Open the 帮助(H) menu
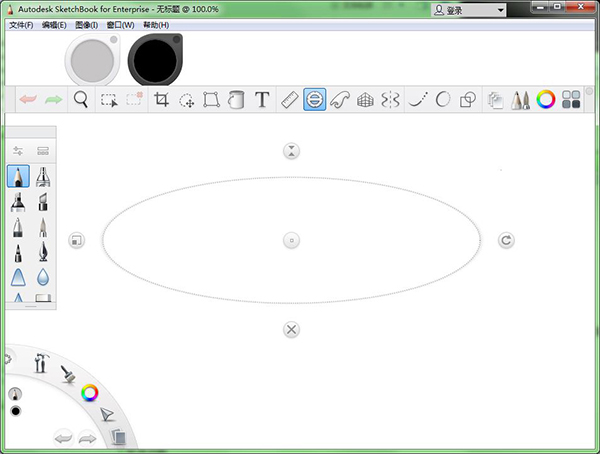This screenshot has height=454, width=600. coord(156,25)
